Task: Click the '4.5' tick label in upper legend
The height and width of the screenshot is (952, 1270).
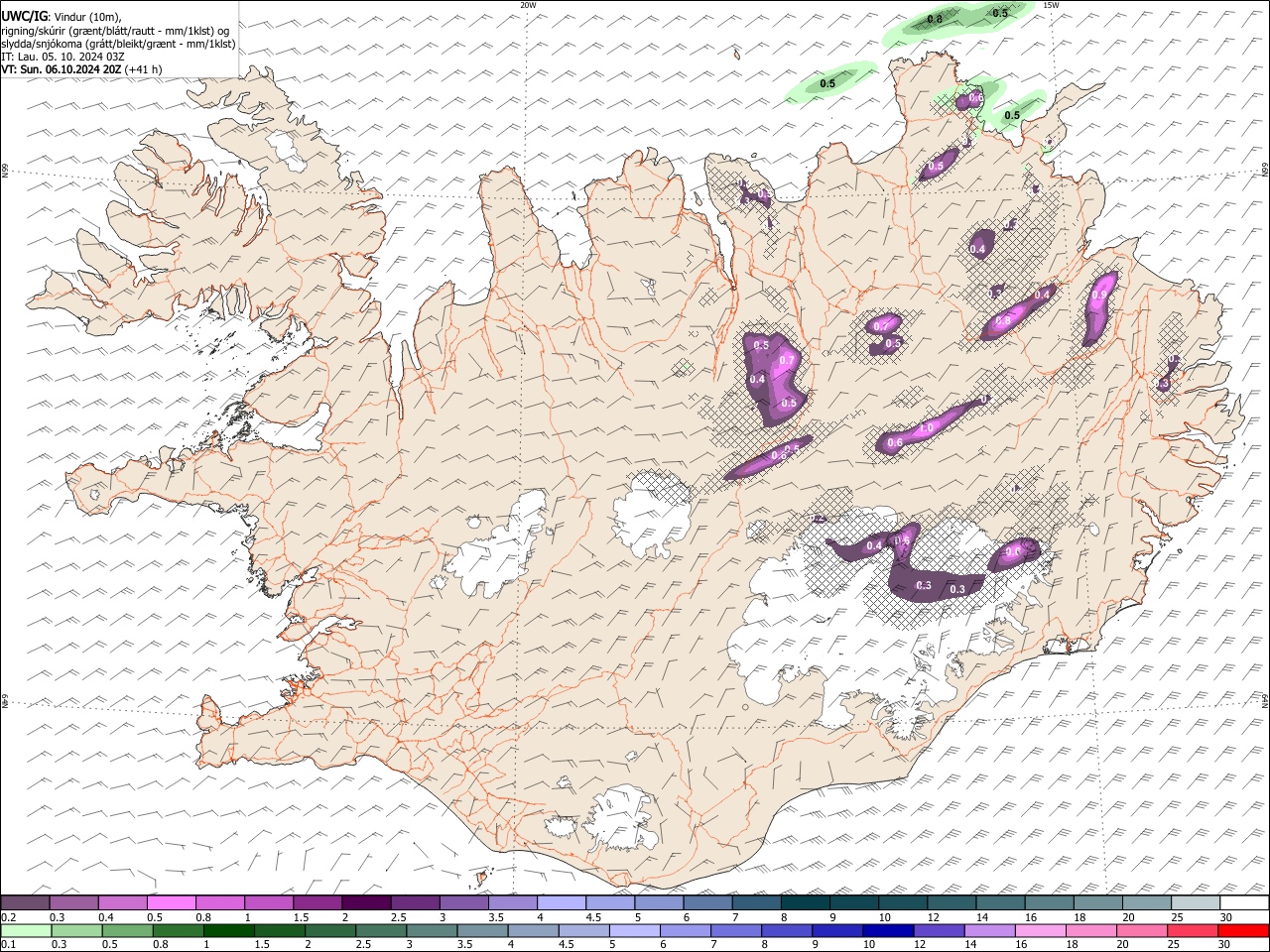Action: tap(593, 917)
